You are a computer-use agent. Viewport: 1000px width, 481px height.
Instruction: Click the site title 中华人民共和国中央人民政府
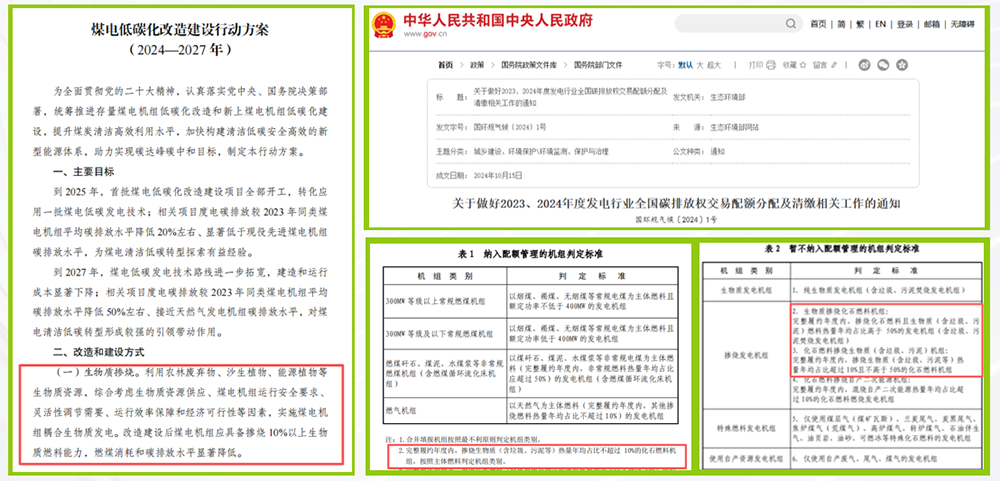point(497,20)
